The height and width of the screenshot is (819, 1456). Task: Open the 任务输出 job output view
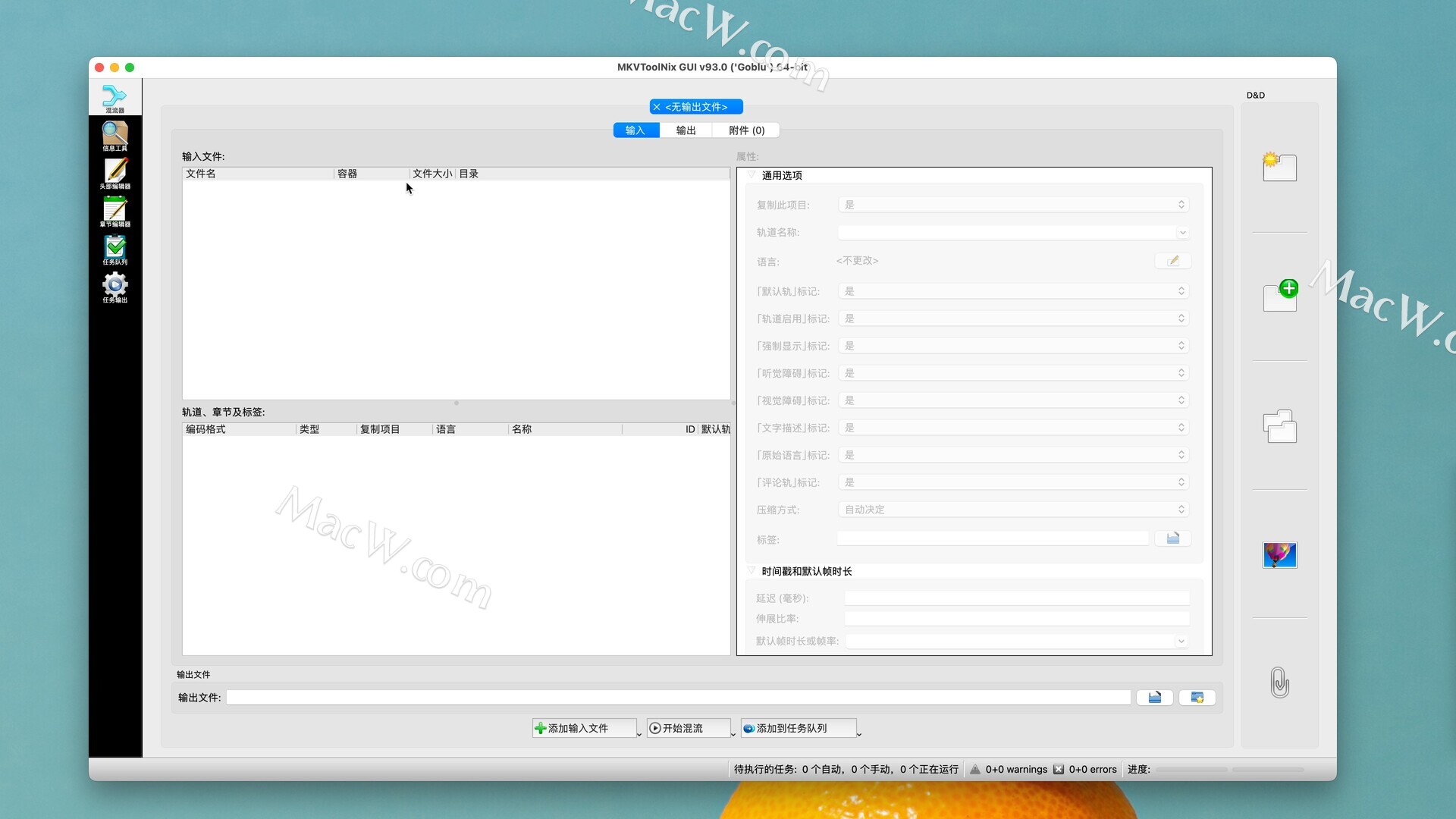pos(115,287)
